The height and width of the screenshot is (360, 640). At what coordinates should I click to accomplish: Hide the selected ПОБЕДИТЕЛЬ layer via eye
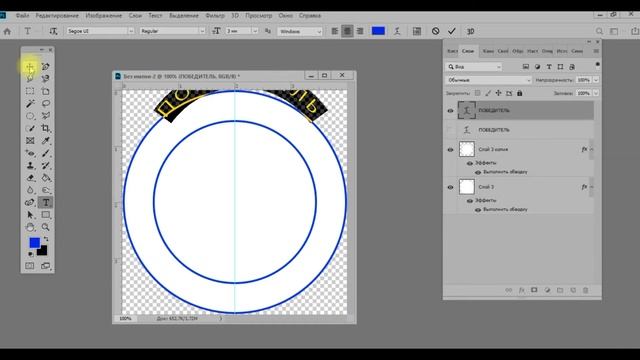click(451, 111)
